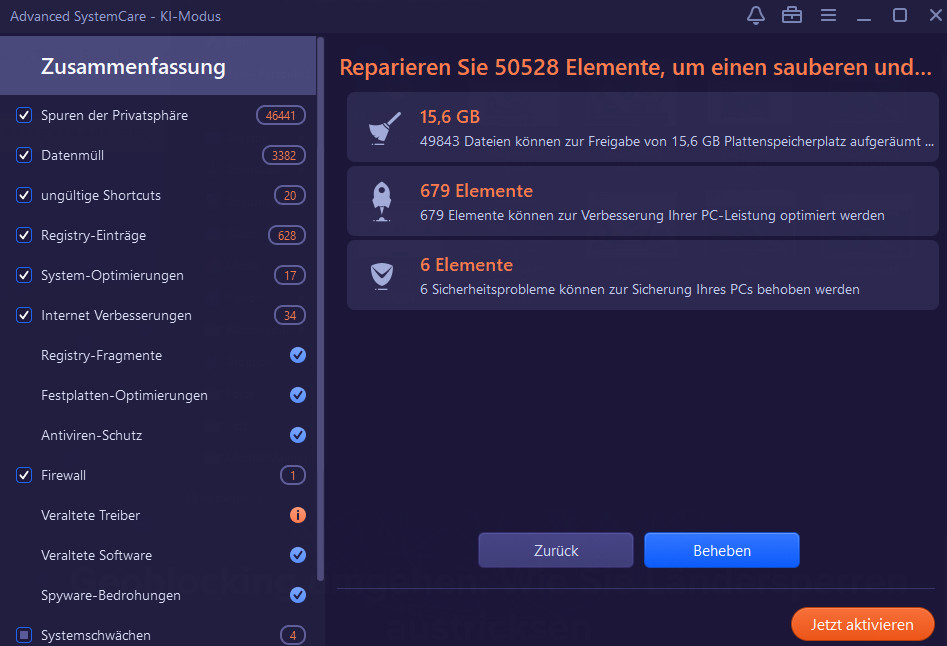Select the Datenmüll label
This screenshot has height=646, width=947.
coord(72,155)
